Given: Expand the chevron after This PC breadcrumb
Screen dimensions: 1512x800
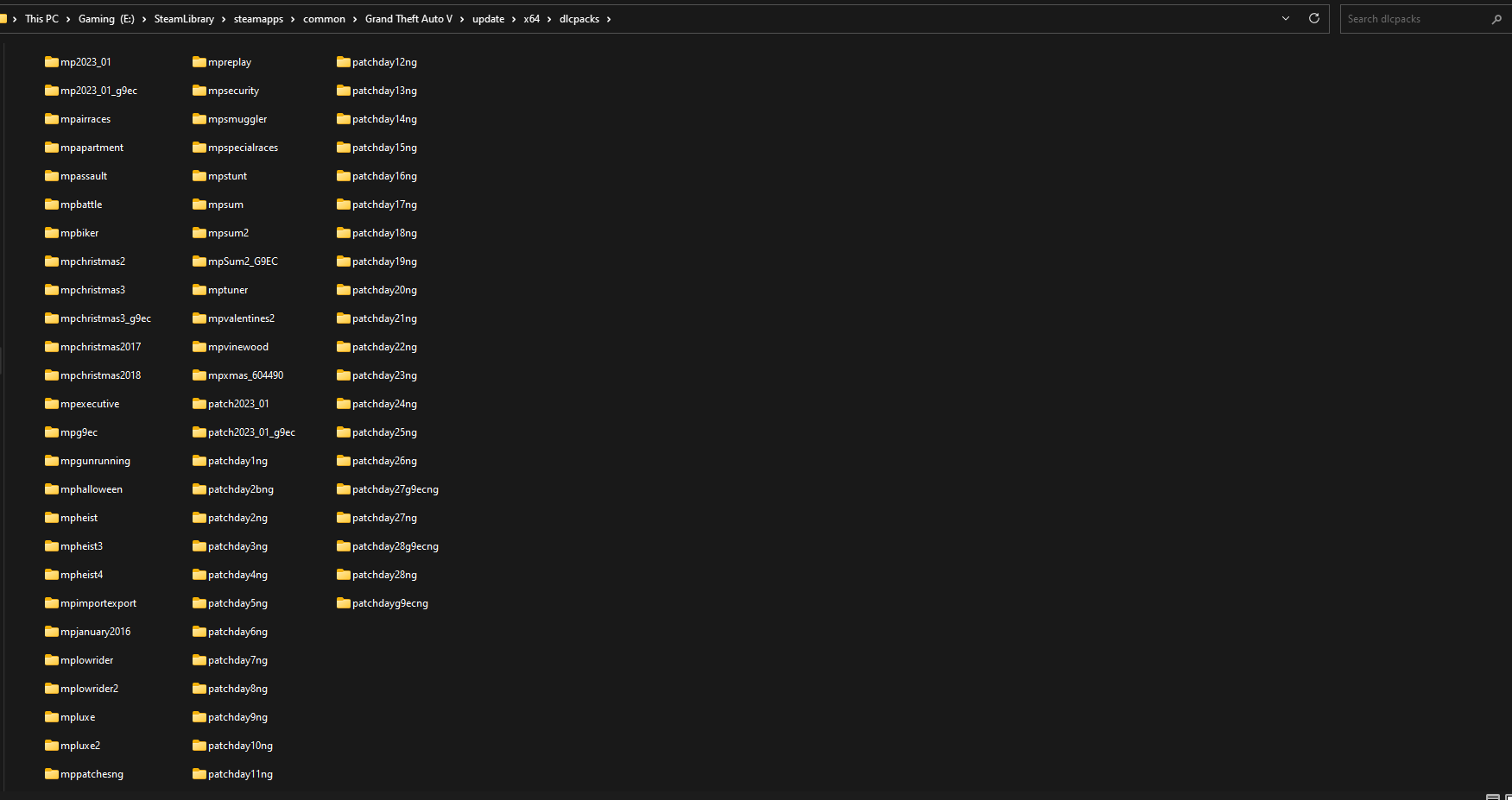Looking at the screenshot, I should [x=66, y=18].
